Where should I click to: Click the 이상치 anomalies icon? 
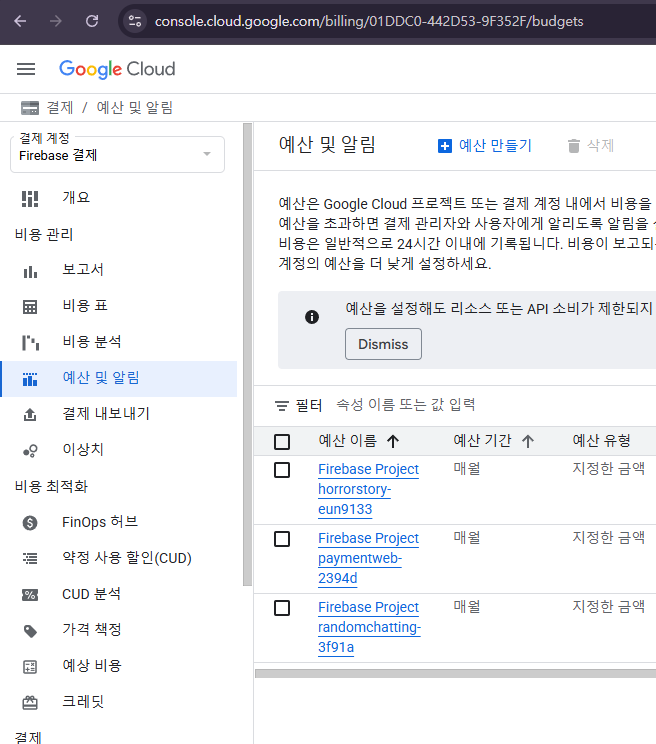30,450
